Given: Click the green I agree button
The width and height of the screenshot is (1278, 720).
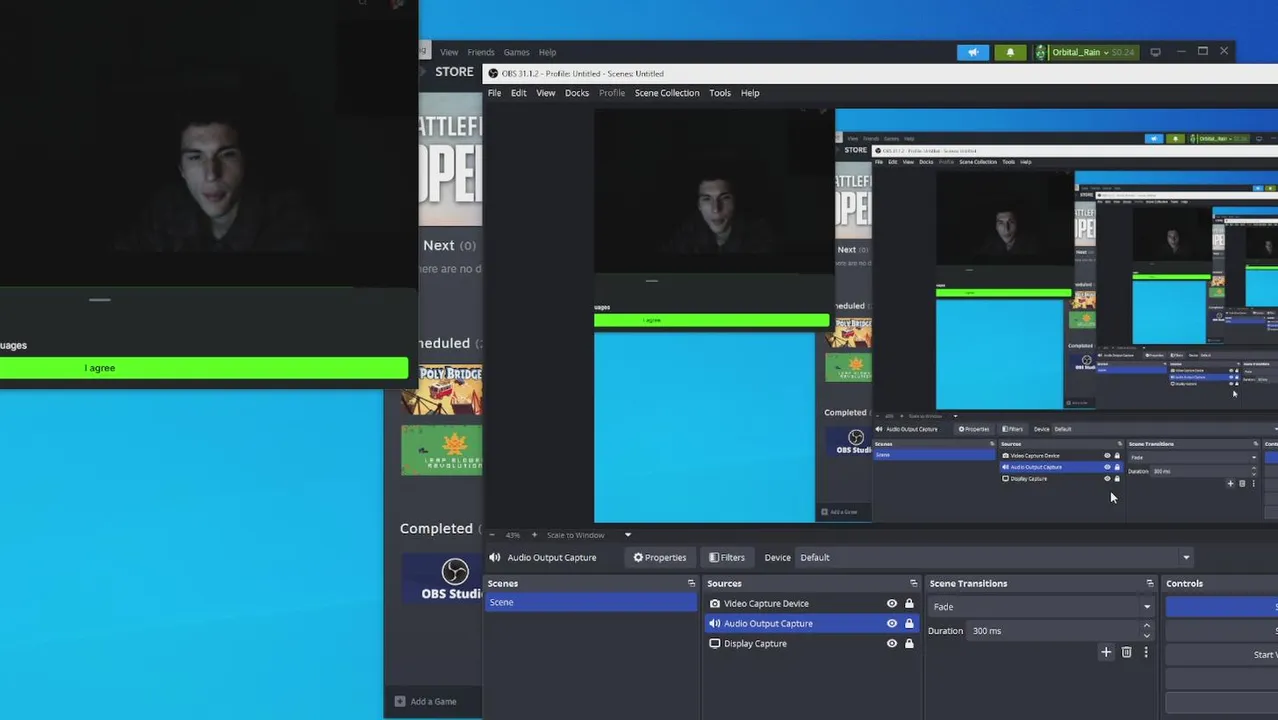Looking at the screenshot, I should click(204, 368).
